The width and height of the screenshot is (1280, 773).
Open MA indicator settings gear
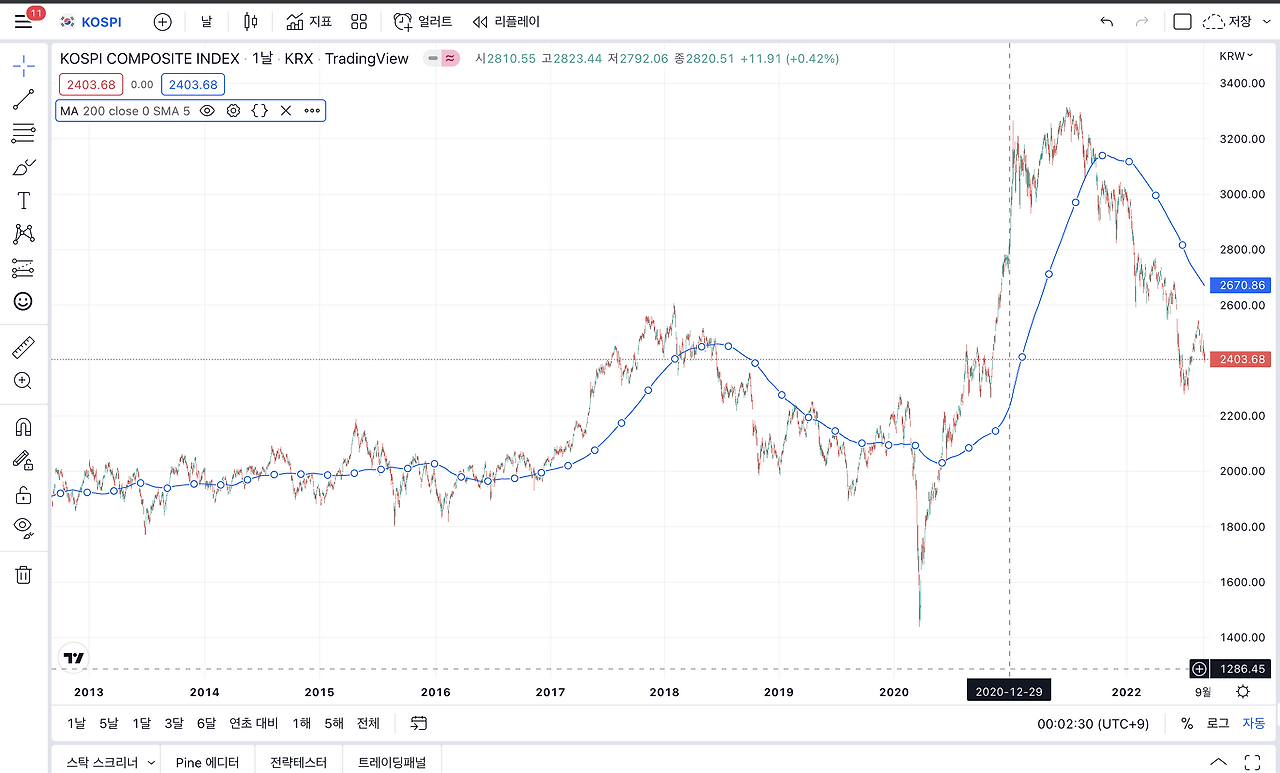click(233, 111)
